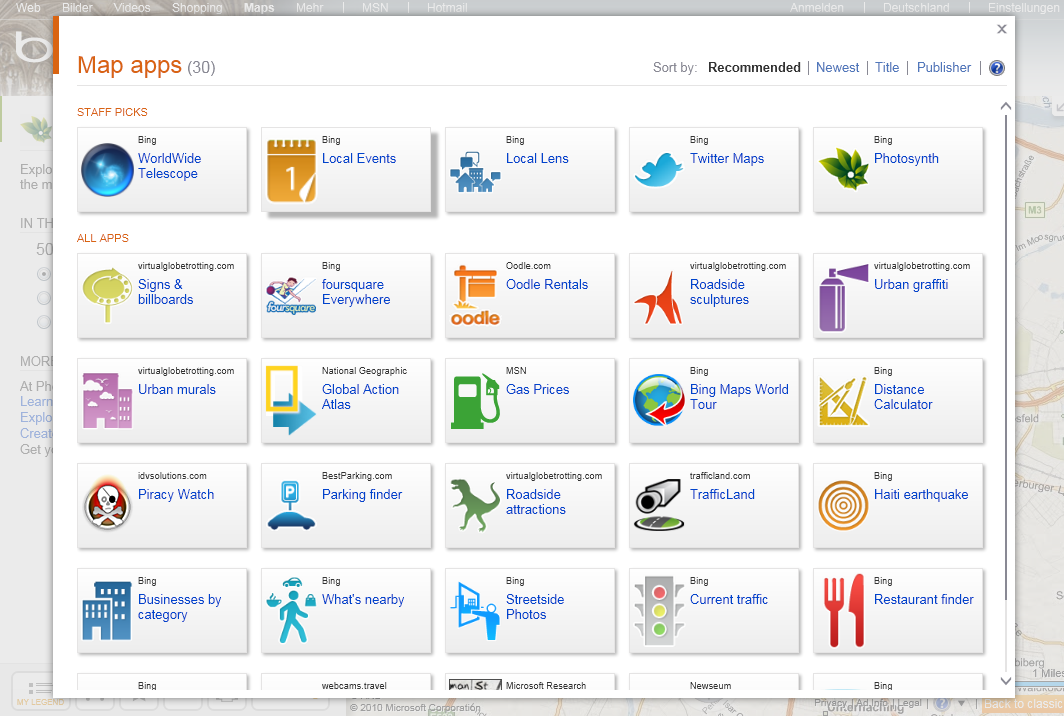Click the Gas Prices pump icon

click(475, 401)
